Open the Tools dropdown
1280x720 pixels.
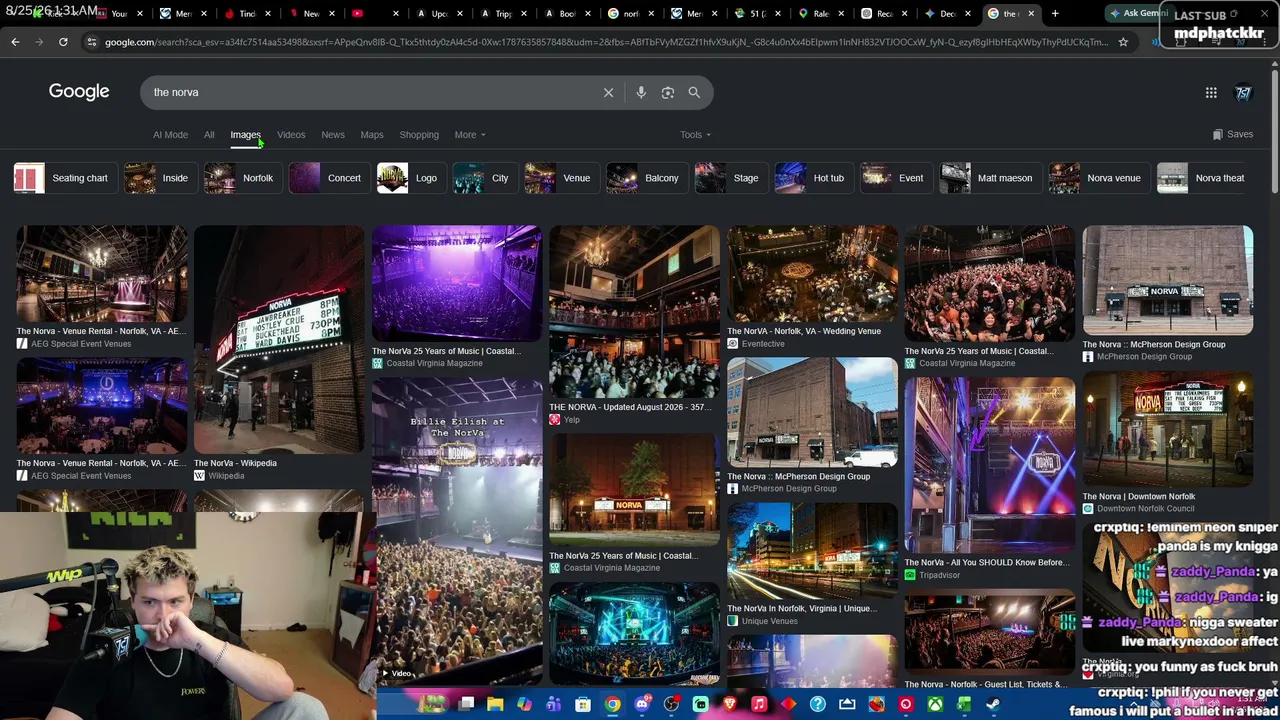pyautogui.click(x=695, y=135)
